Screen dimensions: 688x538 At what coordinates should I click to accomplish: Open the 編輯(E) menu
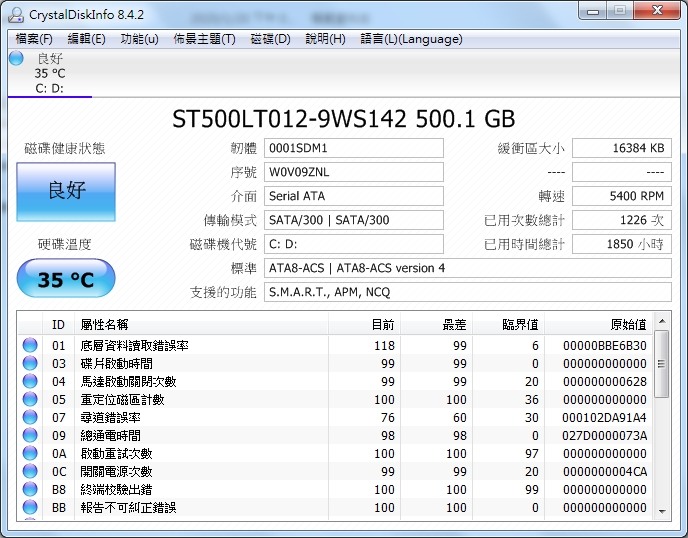point(86,39)
